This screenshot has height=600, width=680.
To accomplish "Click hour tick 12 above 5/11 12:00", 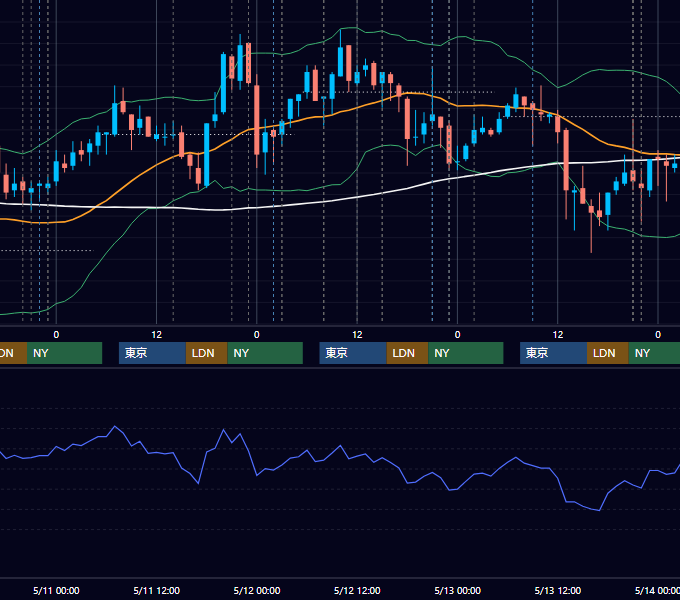I will (x=157, y=335).
